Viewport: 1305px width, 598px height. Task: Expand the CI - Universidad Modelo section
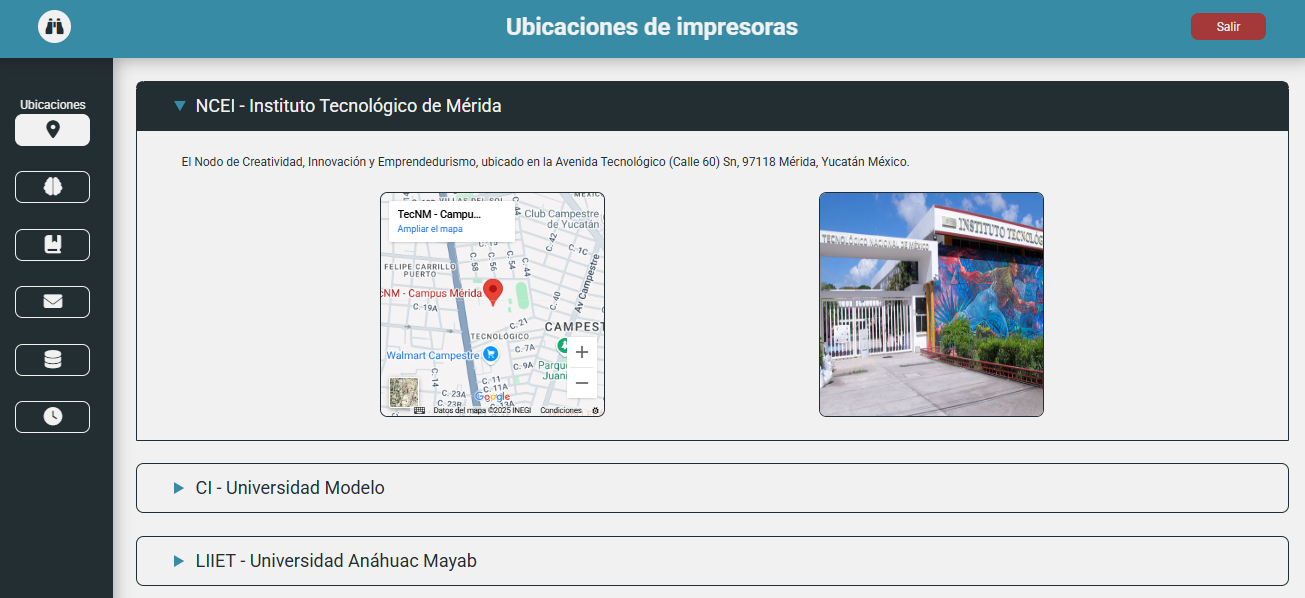pos(290,488)
